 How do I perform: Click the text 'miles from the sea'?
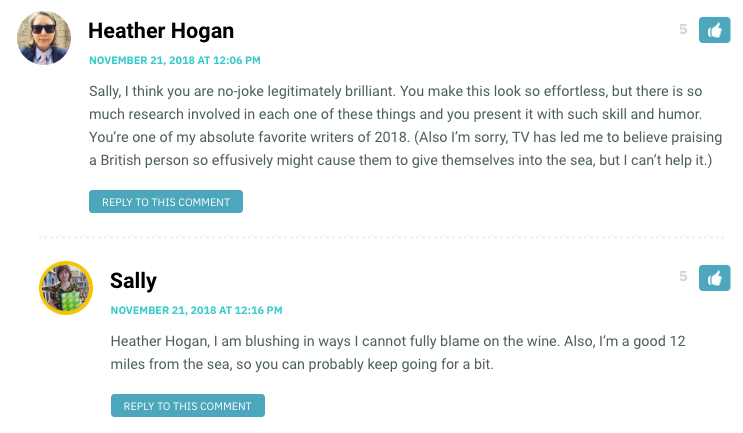(x=171, y=364)
